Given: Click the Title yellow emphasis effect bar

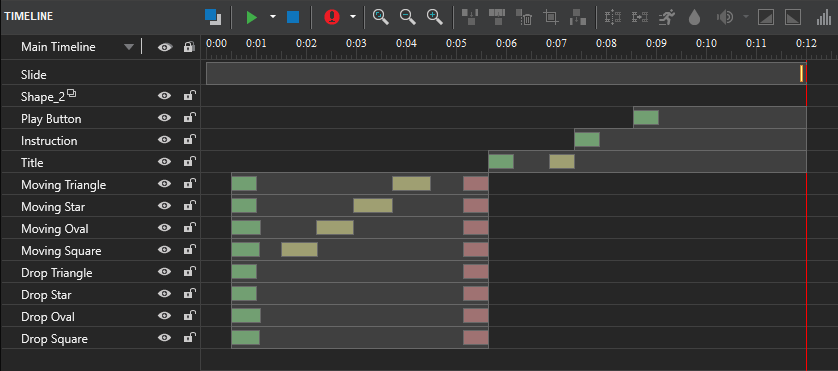Looking at the screenshot, I should pyautogui.click(x=562, y=161).
